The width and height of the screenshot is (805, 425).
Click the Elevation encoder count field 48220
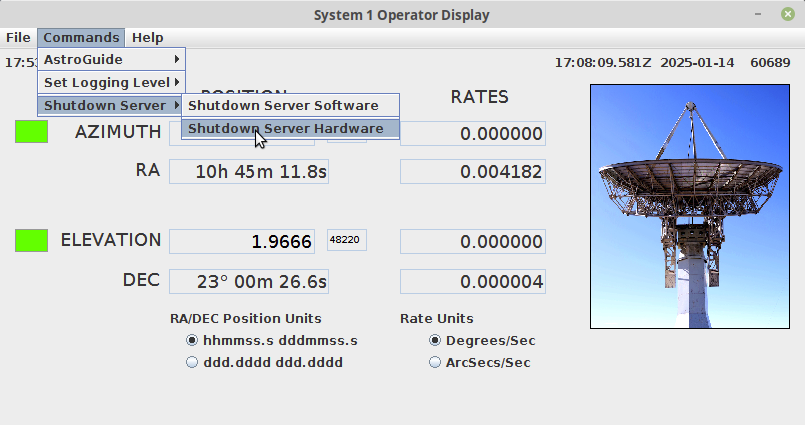346,240
